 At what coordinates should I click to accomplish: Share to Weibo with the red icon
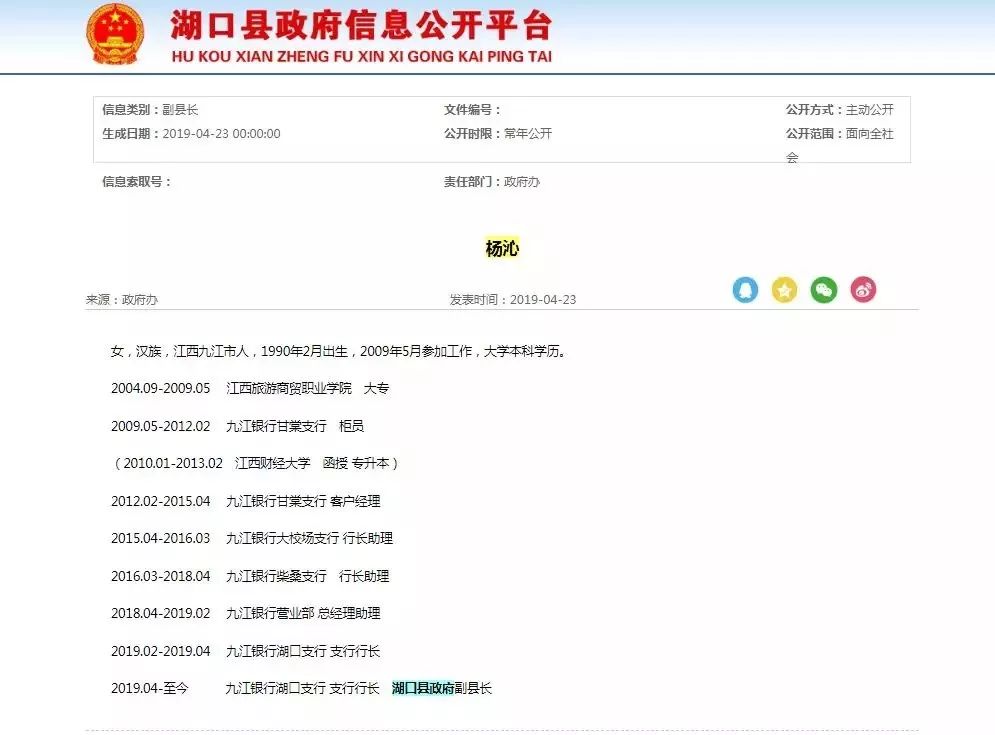click(863, 290)
